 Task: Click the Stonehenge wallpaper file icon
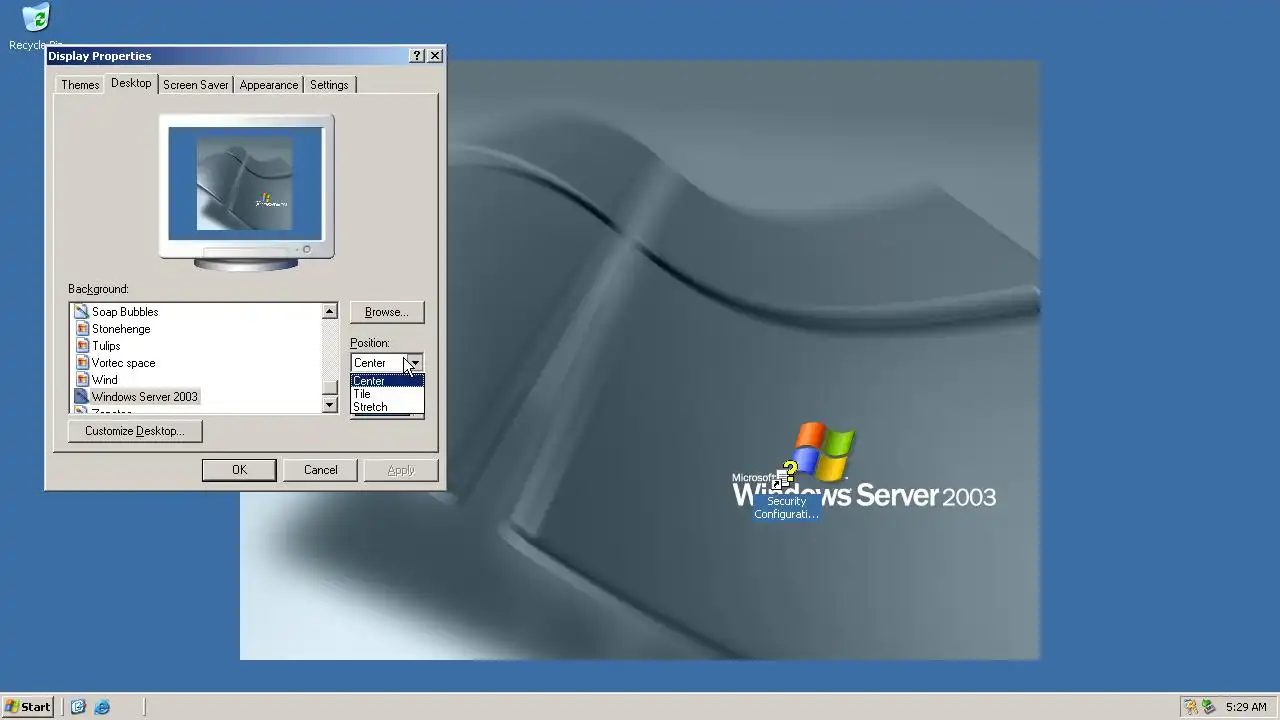tap(82, 329)
